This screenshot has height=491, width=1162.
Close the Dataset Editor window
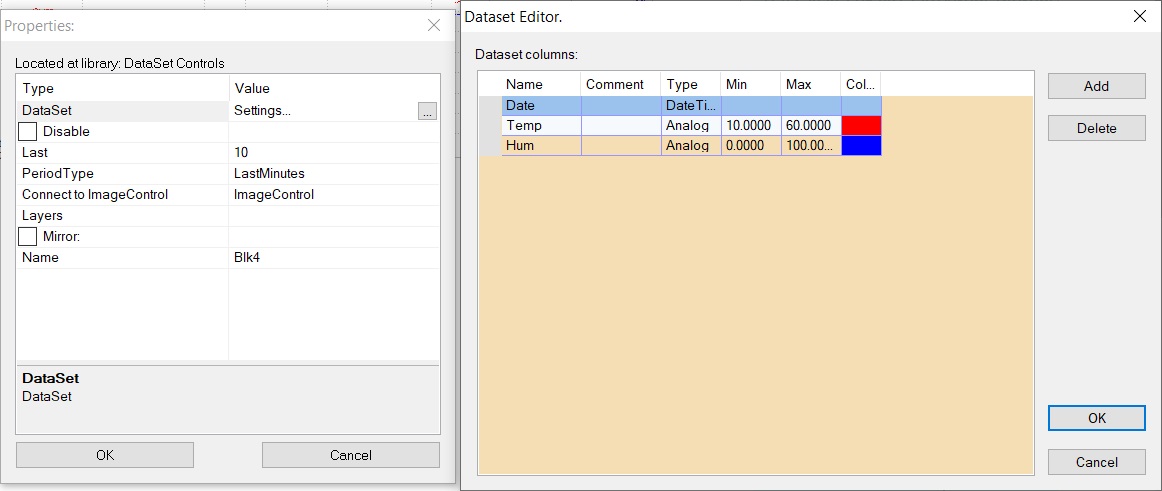click(1141, 16)
